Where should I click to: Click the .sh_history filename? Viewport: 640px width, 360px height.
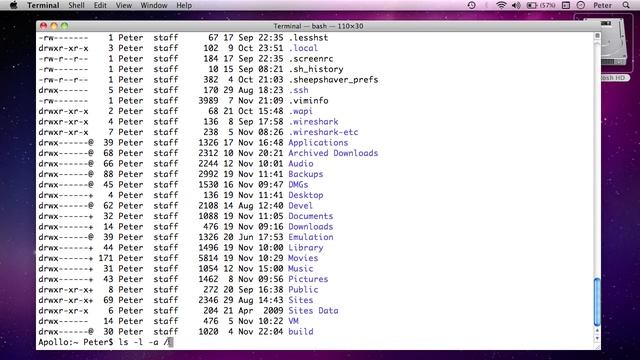(316, 69)
